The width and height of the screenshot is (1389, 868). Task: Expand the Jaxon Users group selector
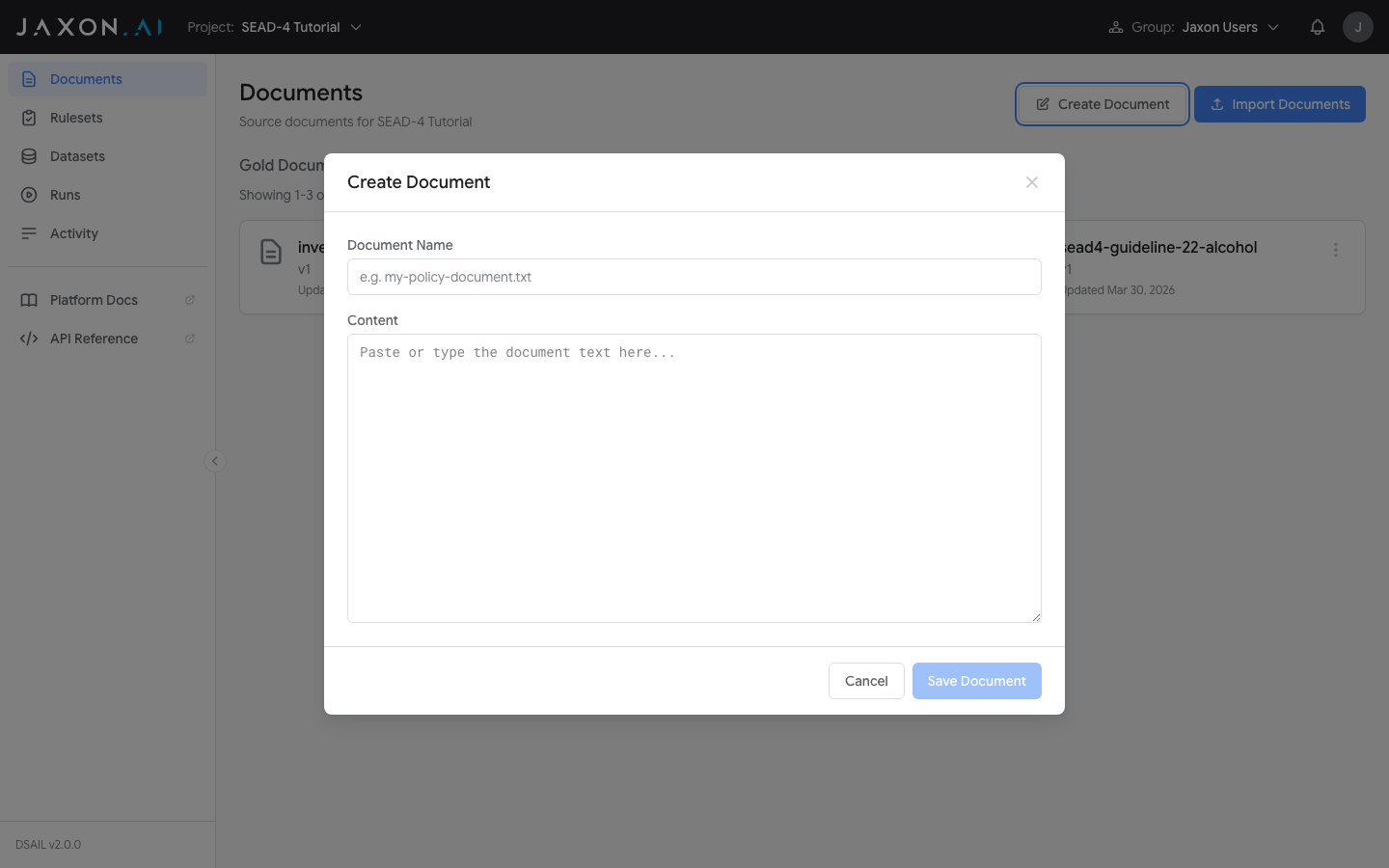coord(1230,27)
